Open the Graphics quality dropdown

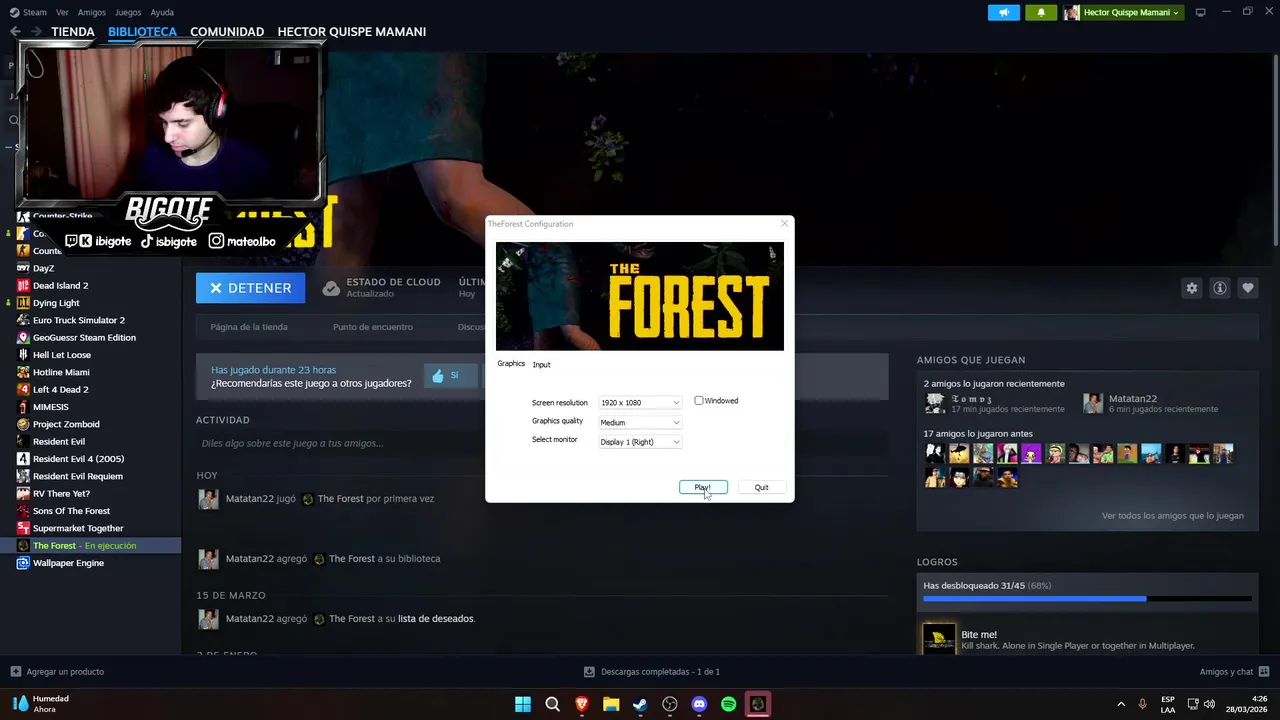[x=640, y=422]
